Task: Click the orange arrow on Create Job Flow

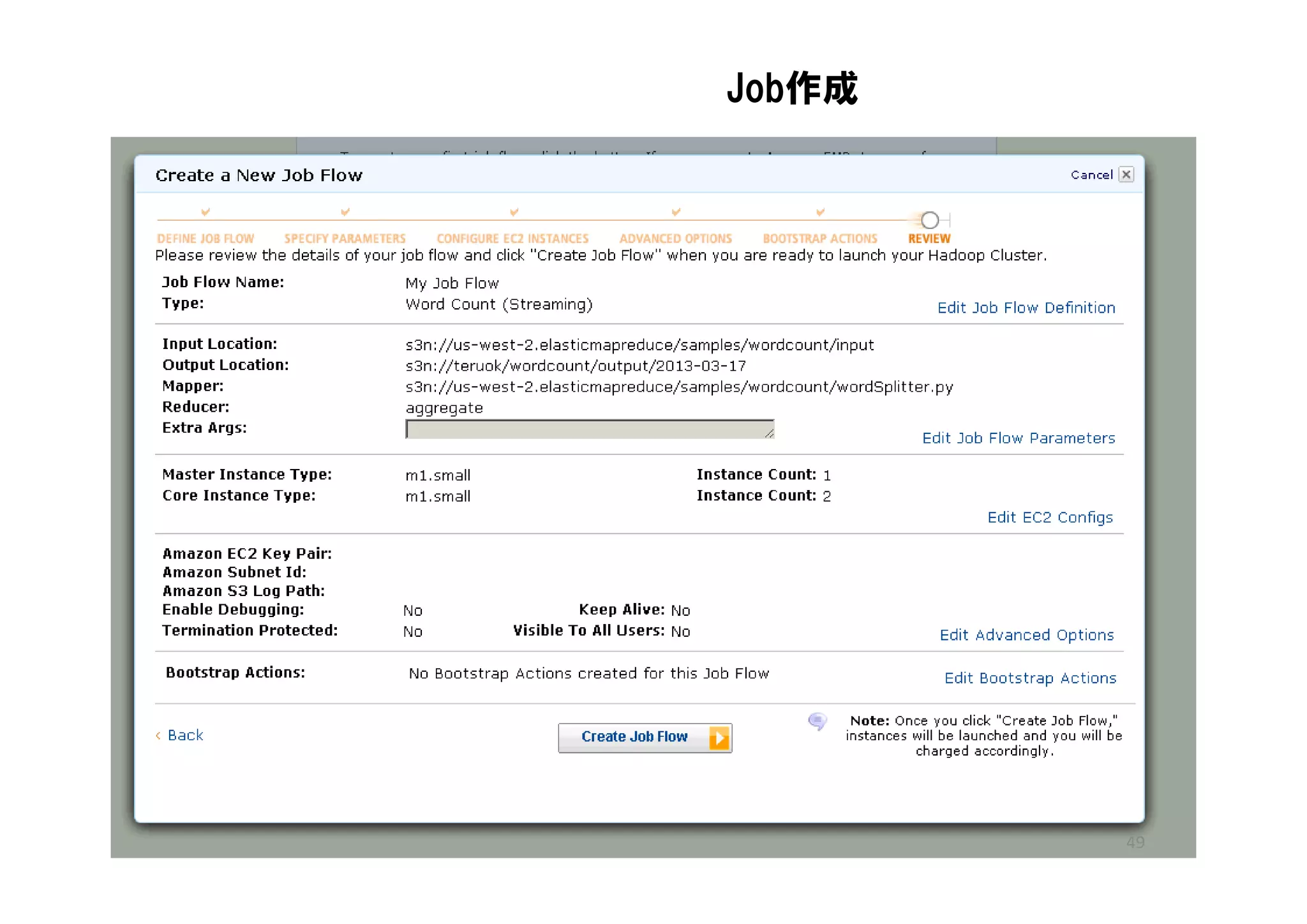Action: pyautogui.click(x=719, y=738)
